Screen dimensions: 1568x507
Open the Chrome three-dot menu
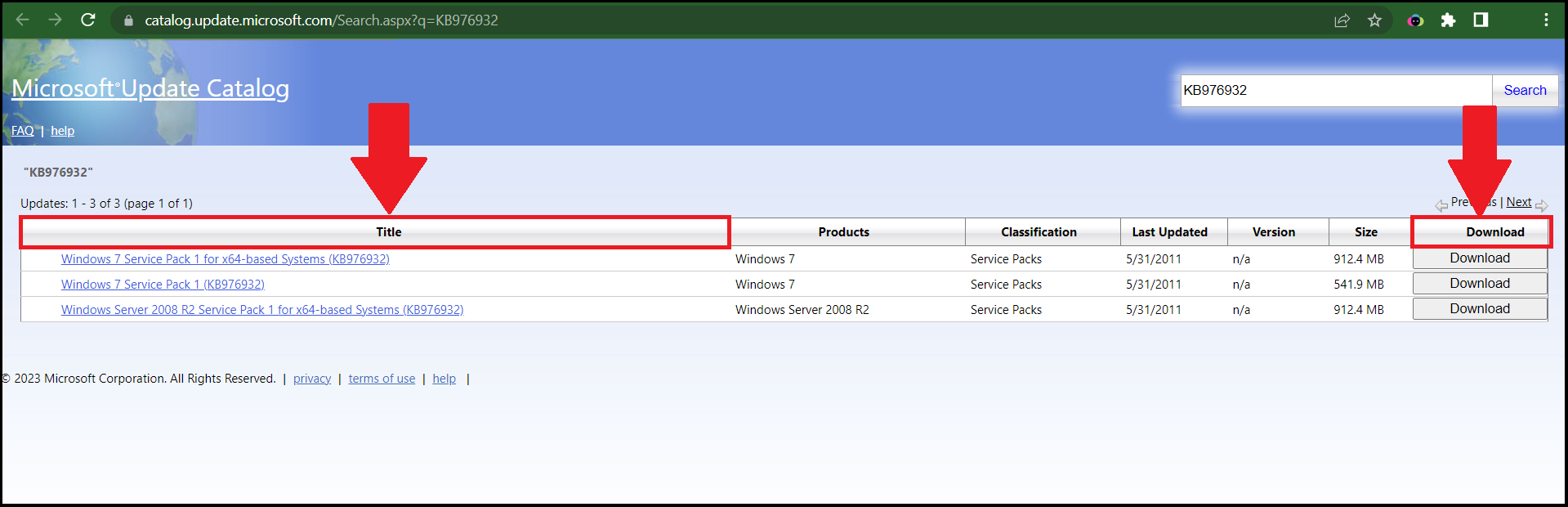pos(1546,20)
